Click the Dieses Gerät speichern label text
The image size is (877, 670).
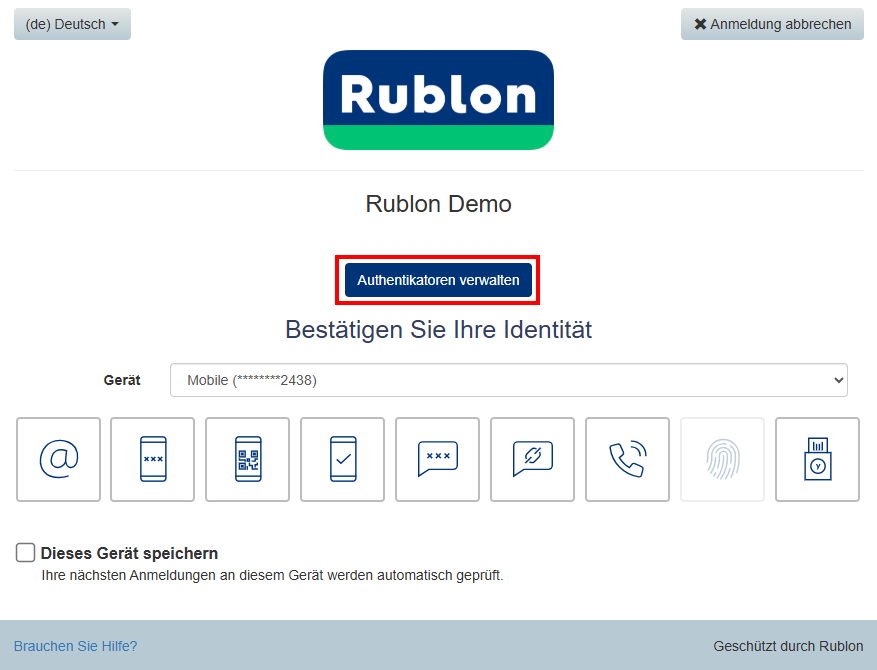[x=129, y=553]
